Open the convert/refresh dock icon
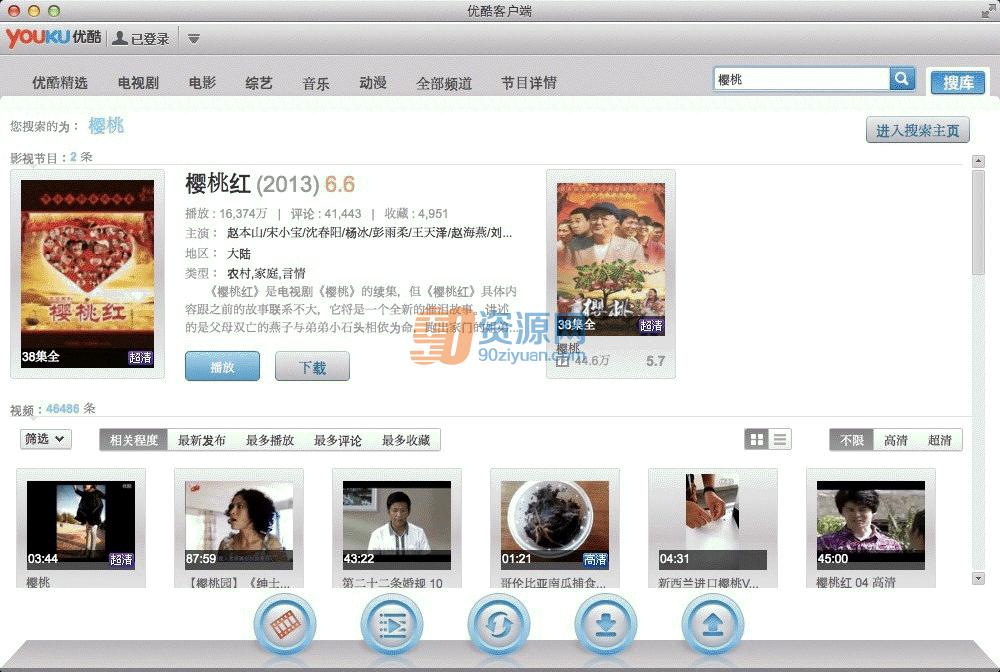The height and width of the screenshot is (672, 1000). click(x=499, y=625)
